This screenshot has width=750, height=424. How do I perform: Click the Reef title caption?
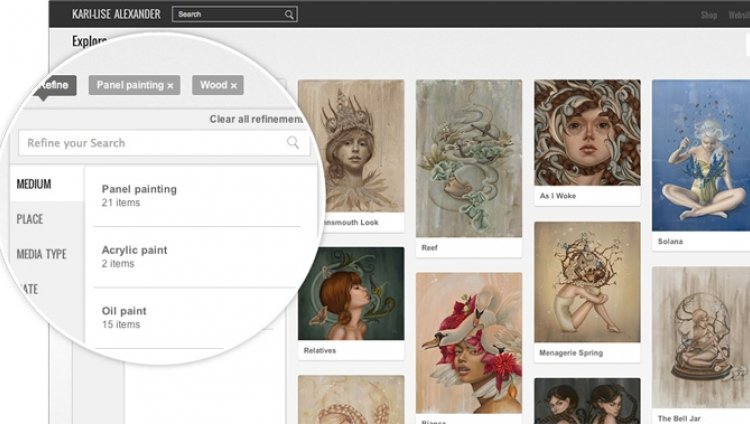pyautogui.click(x=430, y=247)
